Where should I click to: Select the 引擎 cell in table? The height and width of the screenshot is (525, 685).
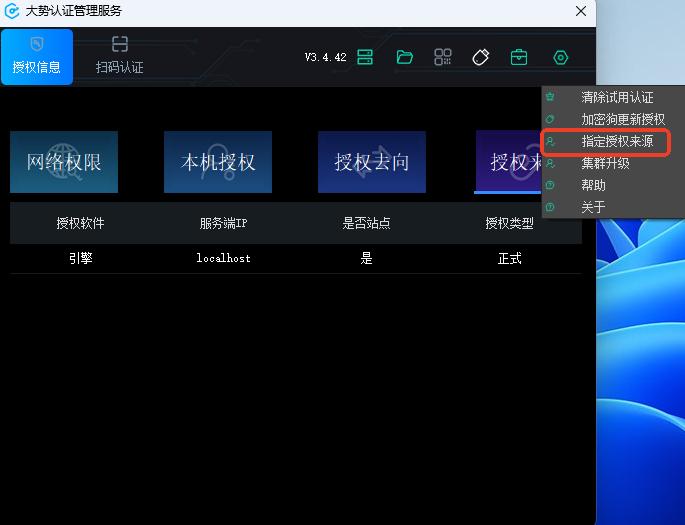[80, 258]
